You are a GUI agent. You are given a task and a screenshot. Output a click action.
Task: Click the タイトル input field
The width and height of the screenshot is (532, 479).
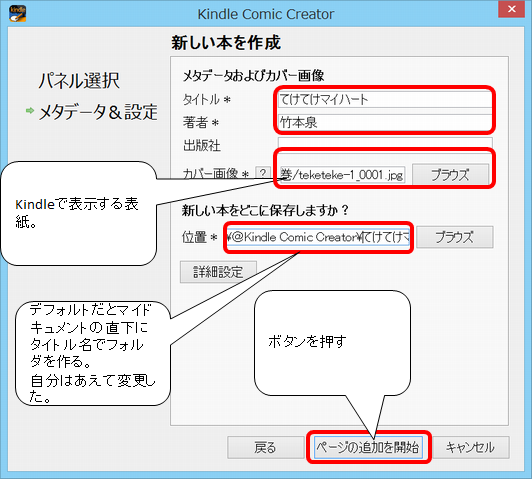385,99
